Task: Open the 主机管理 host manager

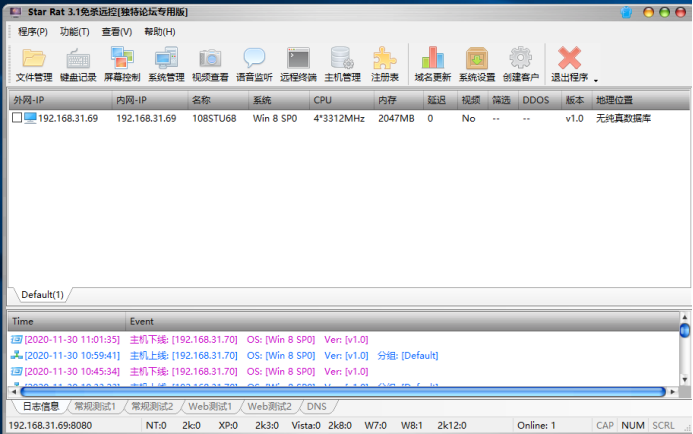Action: (343, 65)
